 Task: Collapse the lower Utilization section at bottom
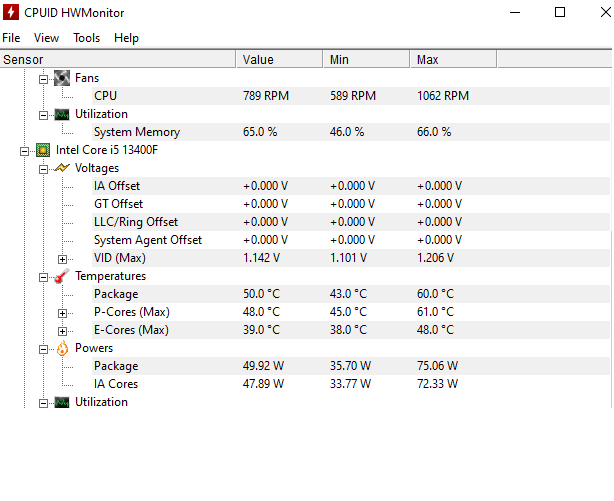43,403
